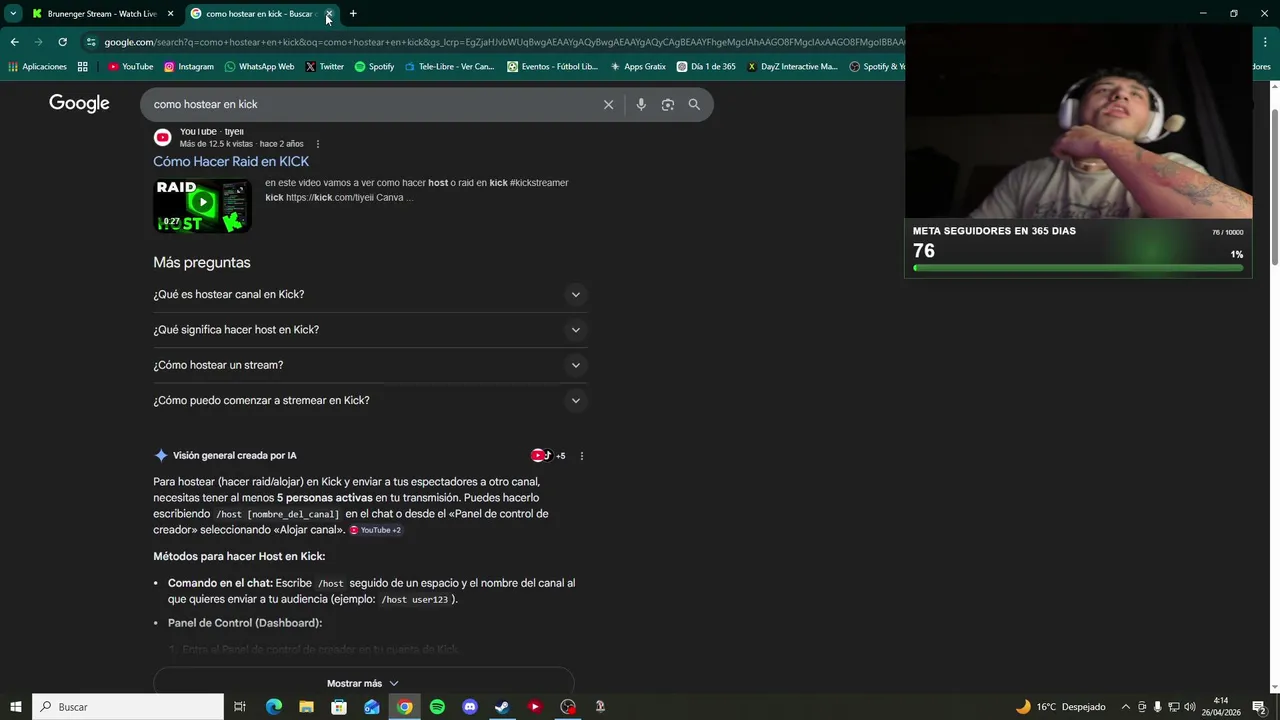Open Aplicaciones in the bookmarks bar

click(x=37, y=67)
